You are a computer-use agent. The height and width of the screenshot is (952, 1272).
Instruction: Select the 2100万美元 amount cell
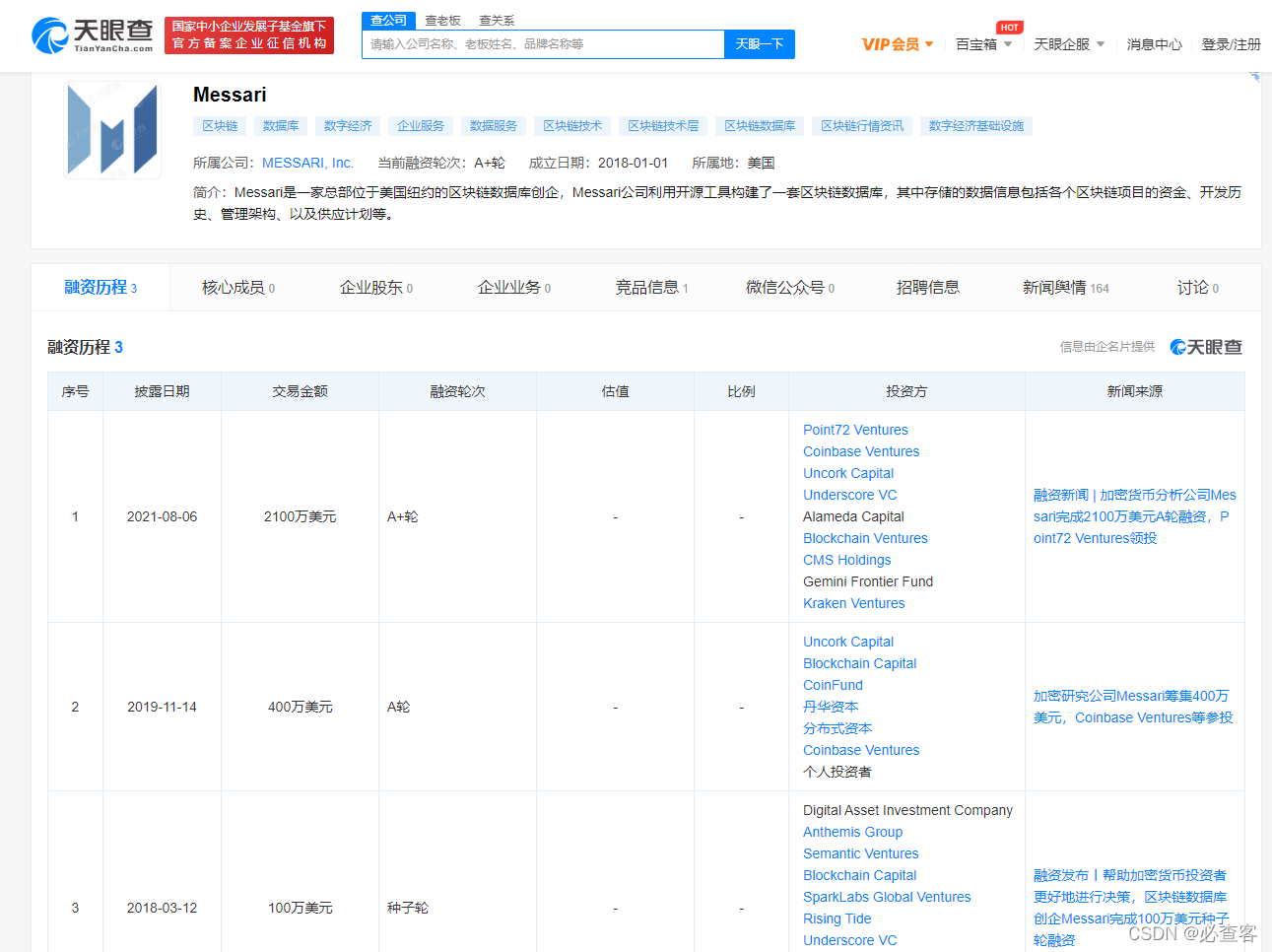[x=300, y=516]
